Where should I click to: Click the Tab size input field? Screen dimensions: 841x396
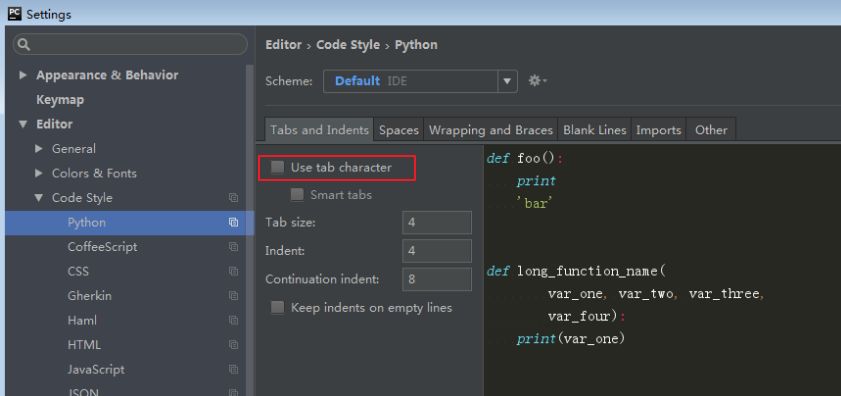pyautogui.click(x=437, y=223)
